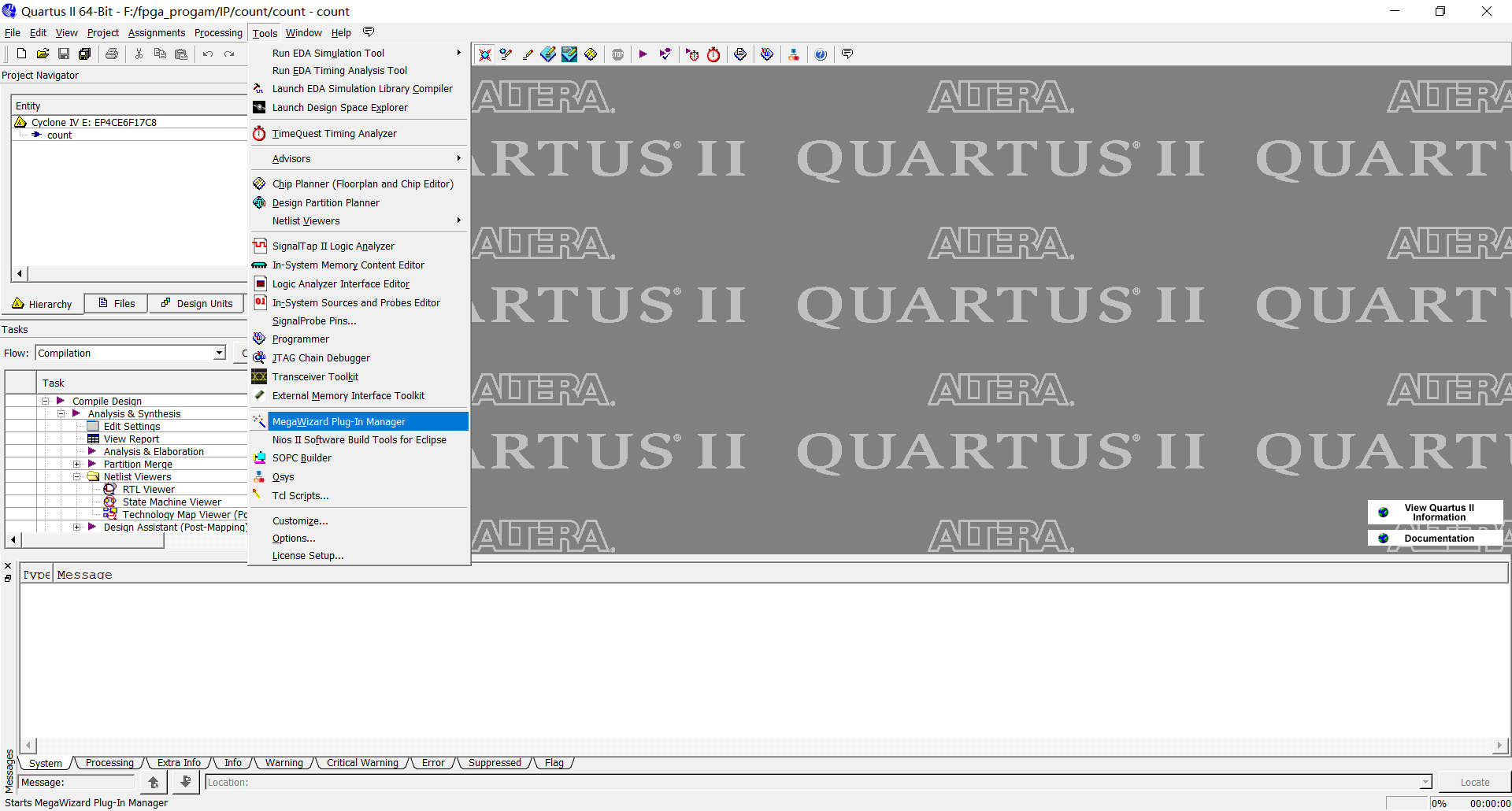Click the New file toolbar icon
Image resolution: width=1512 pixels, height=811 pixels.
(x=21, y=54)
